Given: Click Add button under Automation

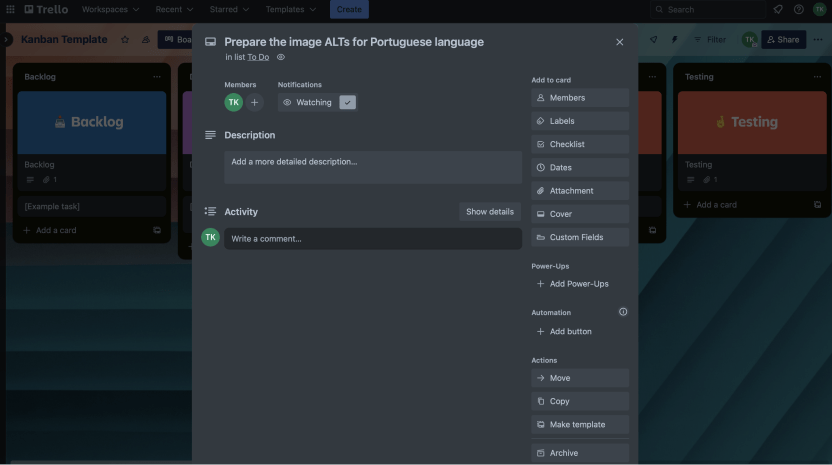Looking at the screenshot, I should [x=580, y=332].
